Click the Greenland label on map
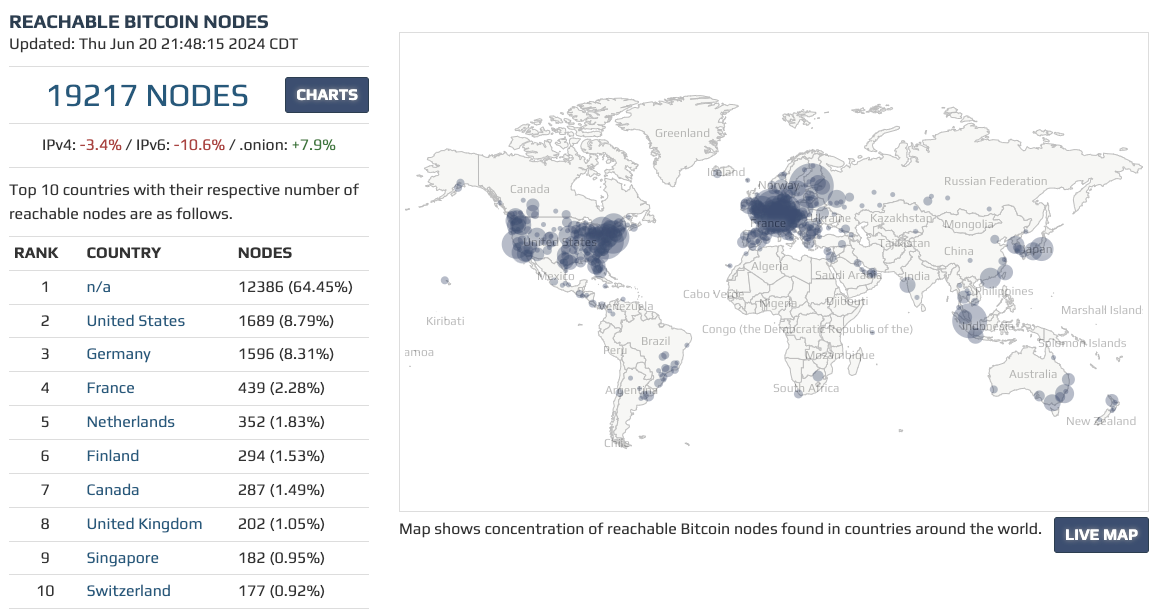 tap(682, 133)
